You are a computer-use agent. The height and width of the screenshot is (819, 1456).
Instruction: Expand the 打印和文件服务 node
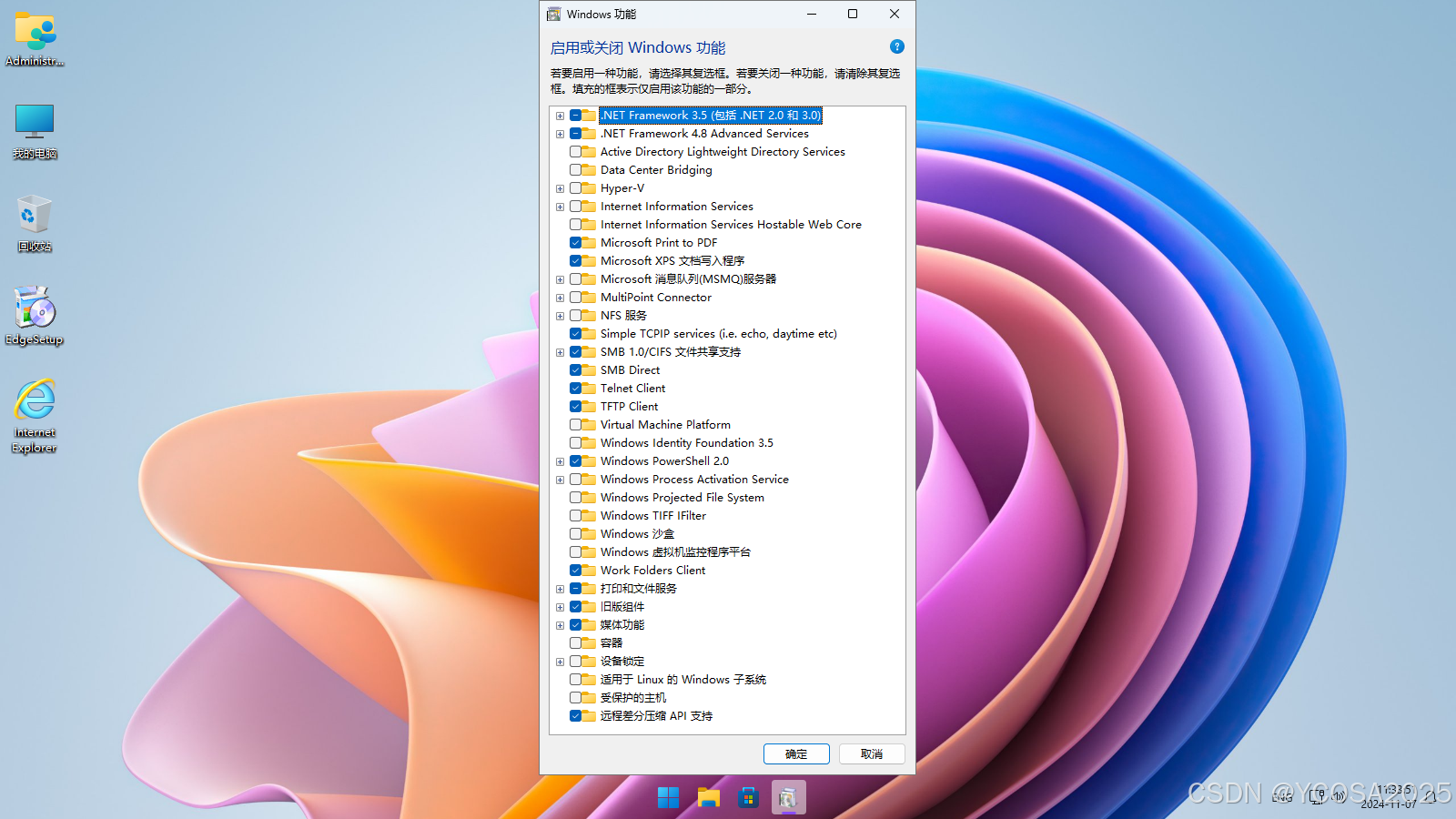pyautogui.click(x=561, y=589)
